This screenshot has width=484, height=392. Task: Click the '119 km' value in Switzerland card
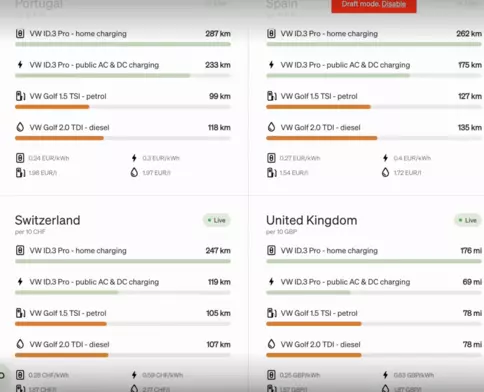point(219,282)
